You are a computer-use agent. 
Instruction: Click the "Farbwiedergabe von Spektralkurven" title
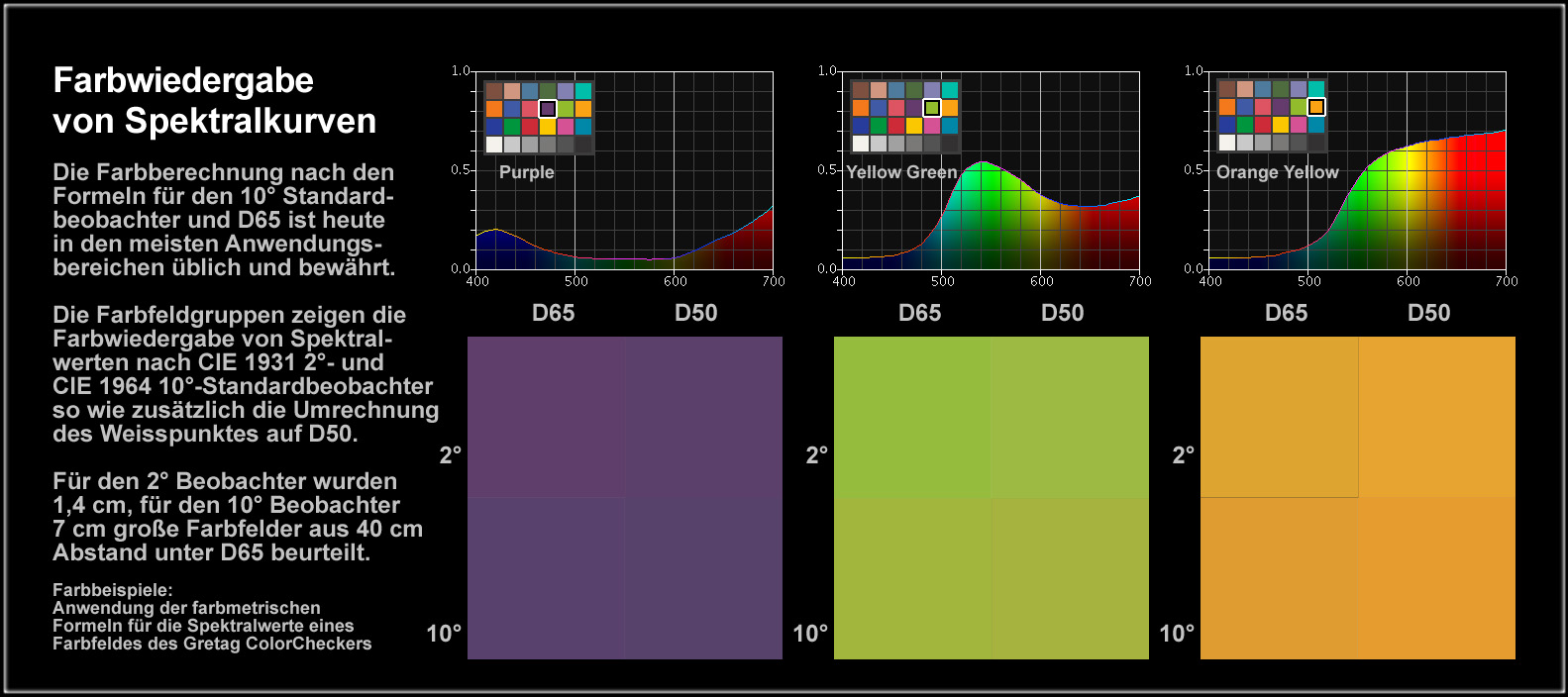[x=214, y=100]
